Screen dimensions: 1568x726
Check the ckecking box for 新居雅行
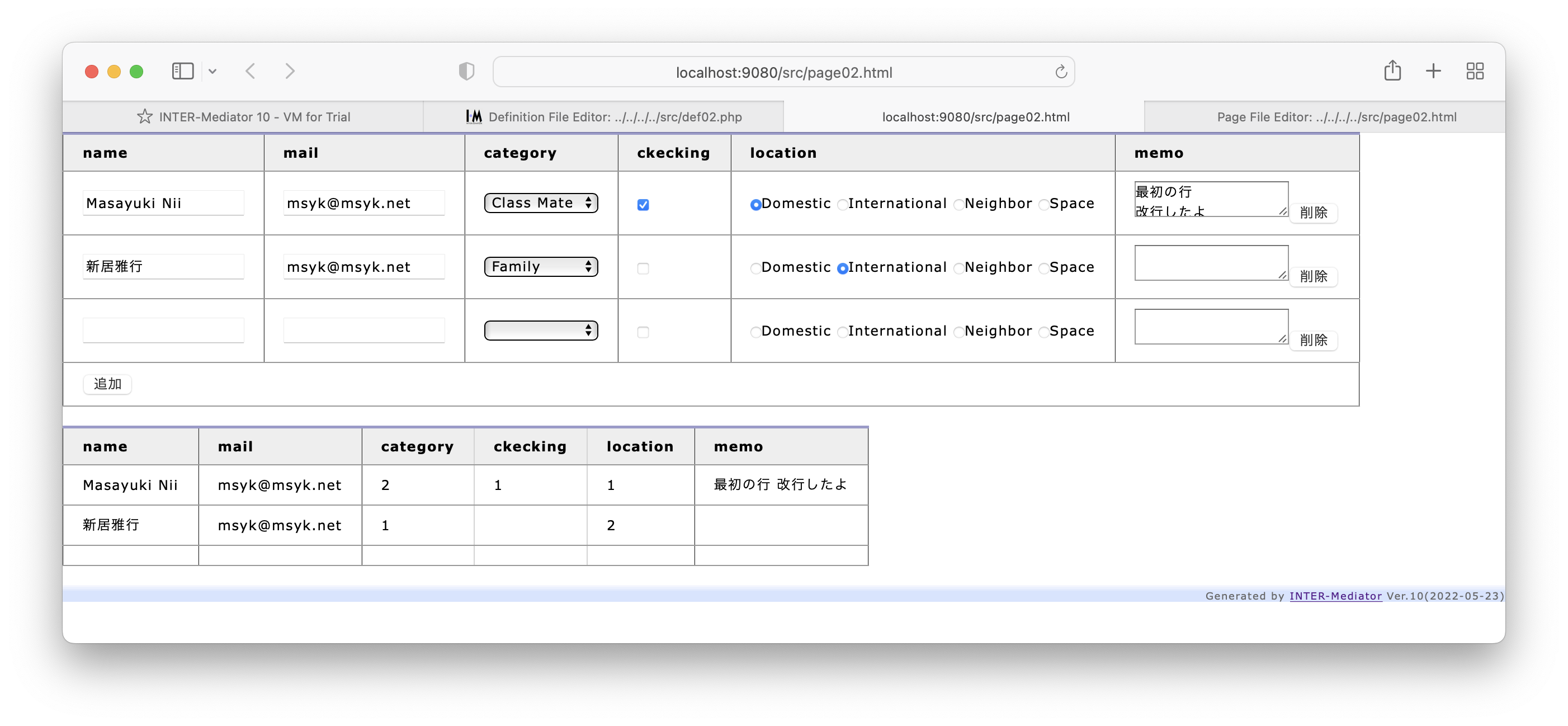[643, 268]
